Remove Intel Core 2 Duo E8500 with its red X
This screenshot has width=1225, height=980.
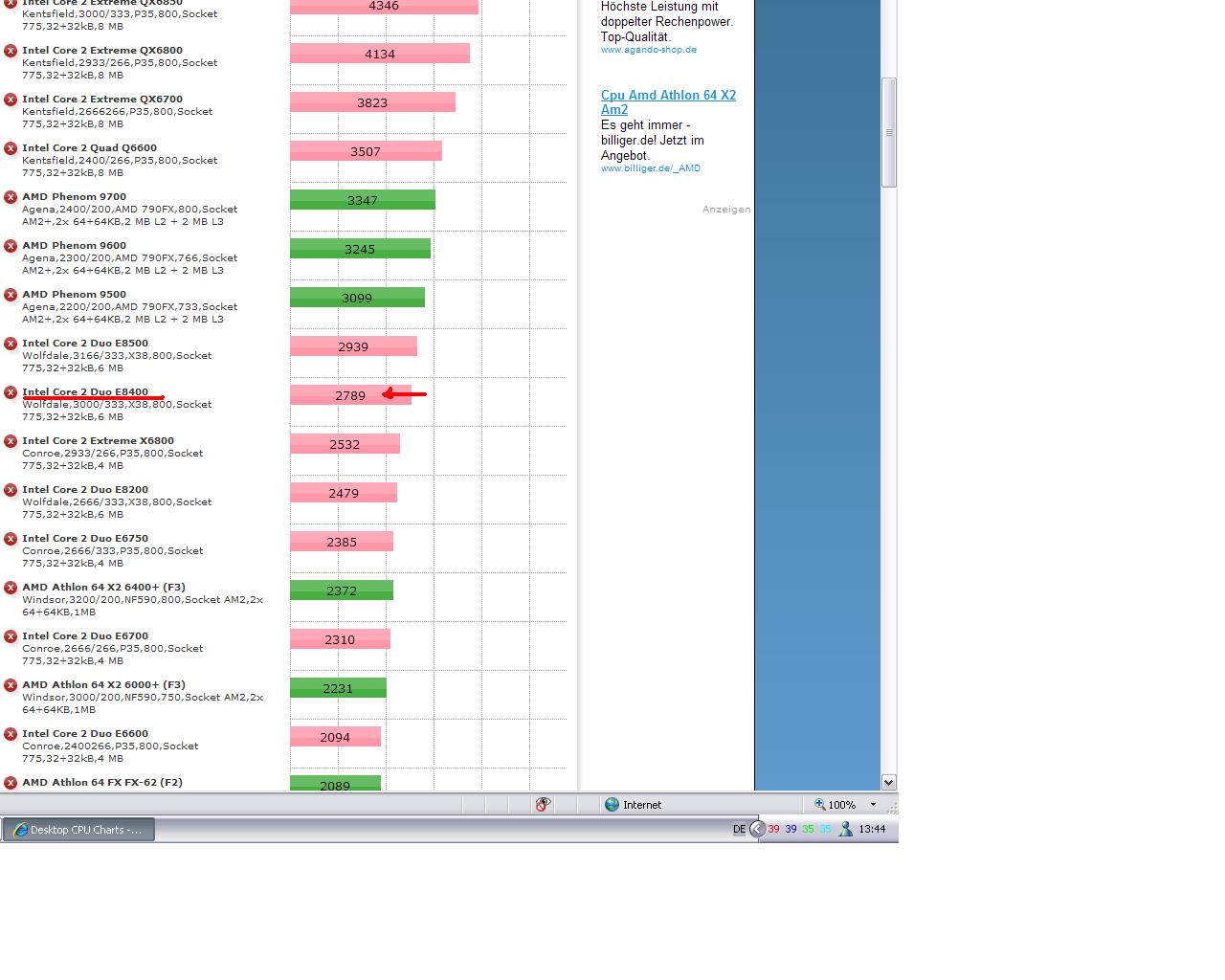pyautogui.click(x=11, y=344)
